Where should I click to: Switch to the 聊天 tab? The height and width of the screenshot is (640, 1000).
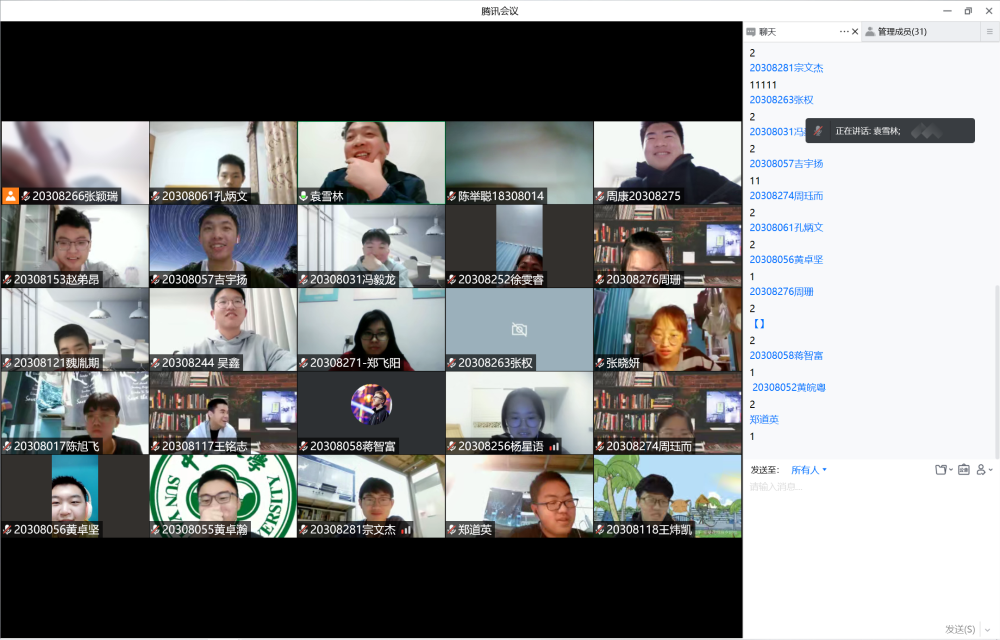[768, 32]
